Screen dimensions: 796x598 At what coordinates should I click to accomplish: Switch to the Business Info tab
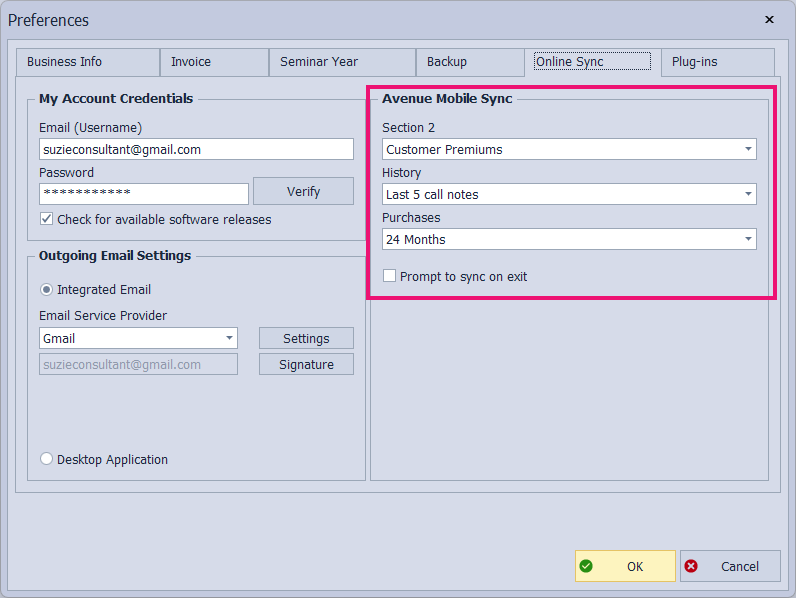coord(87,62)
